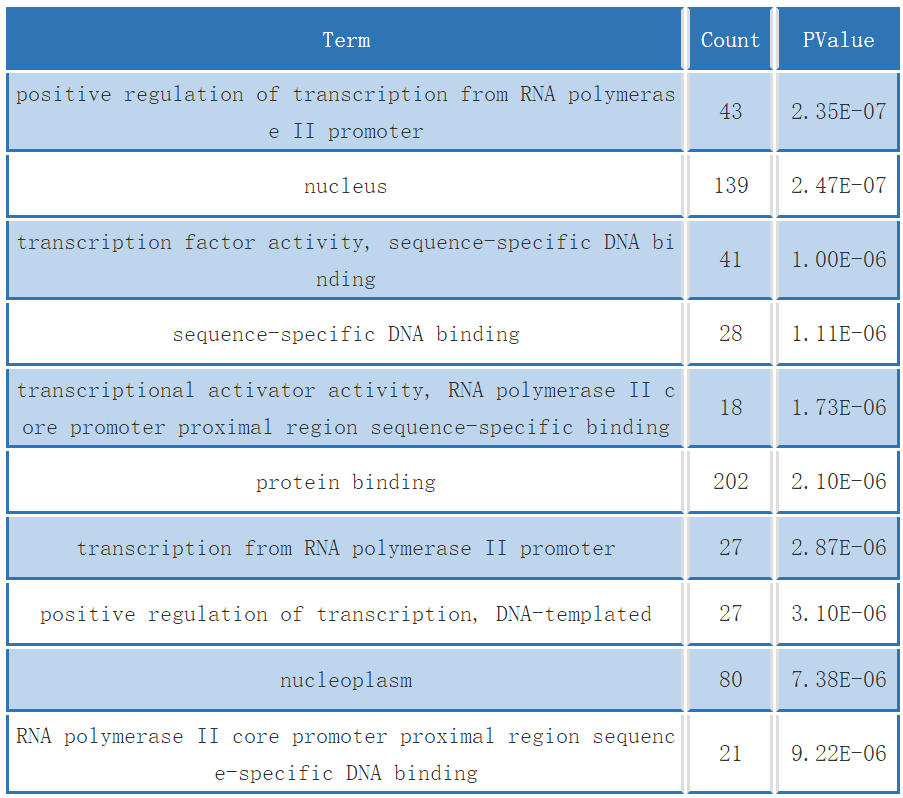The image size is (903, 798).
Task: Click transcription from RNA polymerase II promoter cell
Action: point(345,547)
